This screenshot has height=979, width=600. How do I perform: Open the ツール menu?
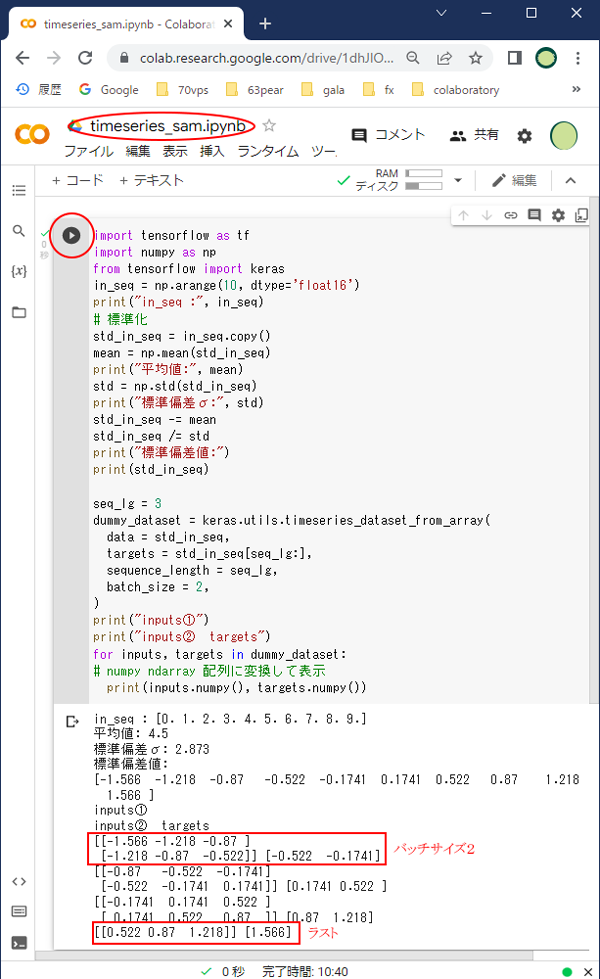[x=323, y=151]
